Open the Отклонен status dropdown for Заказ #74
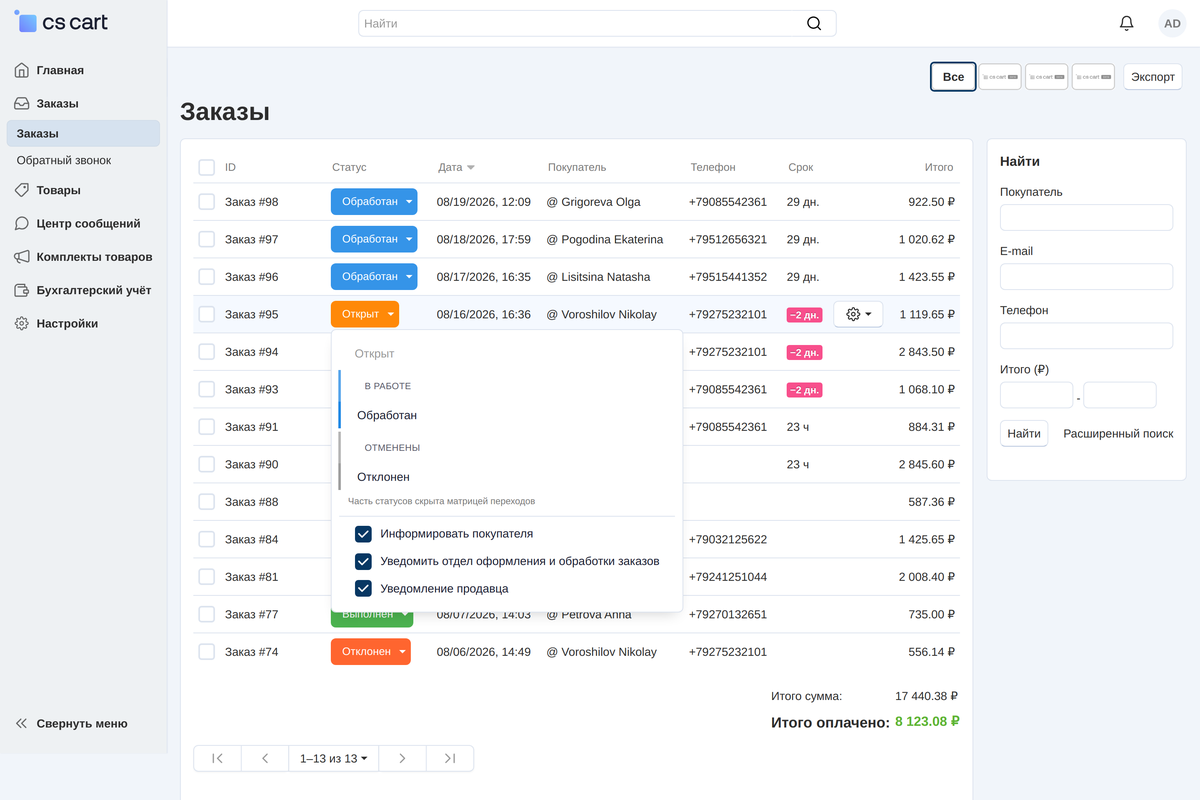The image size is (1200, 800). pos(371,652)
